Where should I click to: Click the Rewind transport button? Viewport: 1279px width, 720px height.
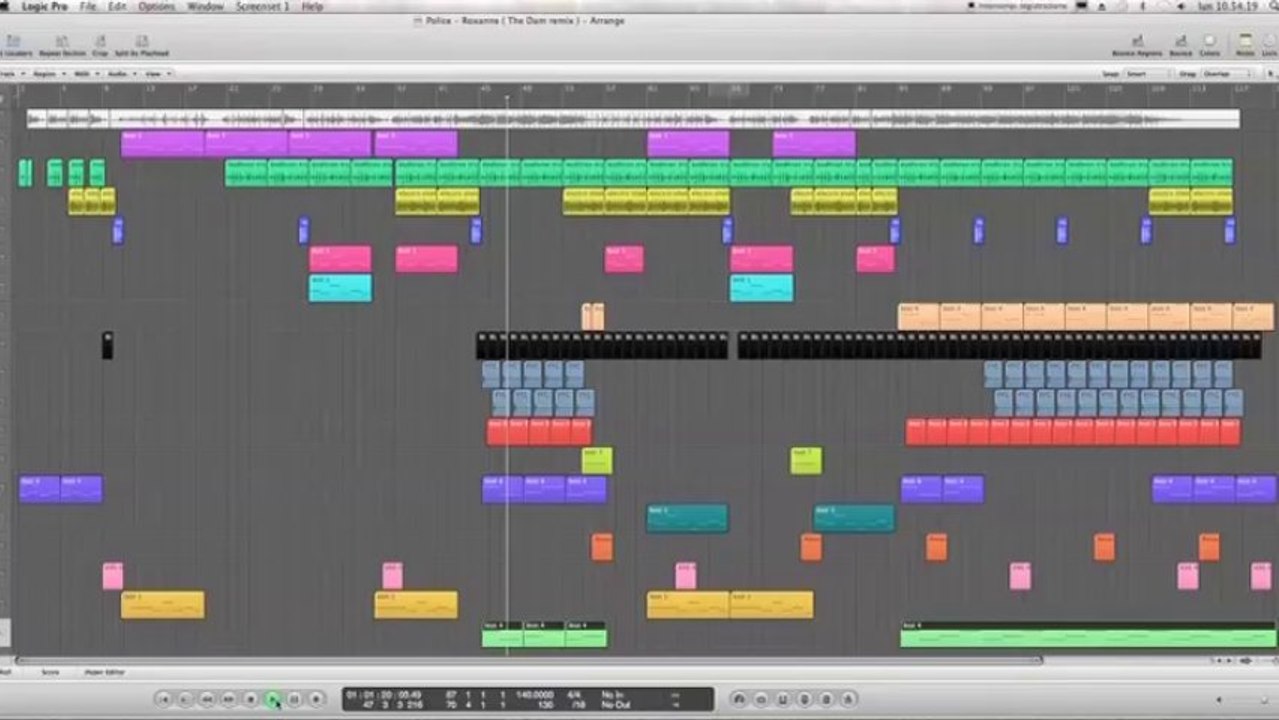[x=207, y=699]
